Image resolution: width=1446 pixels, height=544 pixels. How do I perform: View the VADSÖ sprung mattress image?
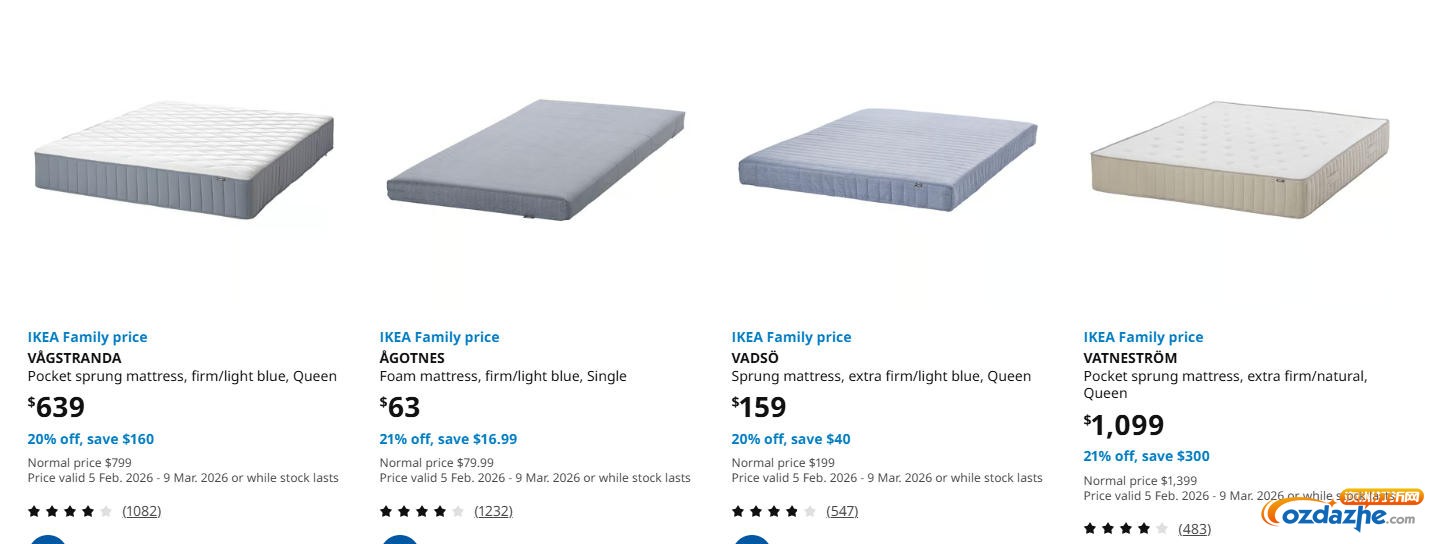888,160
